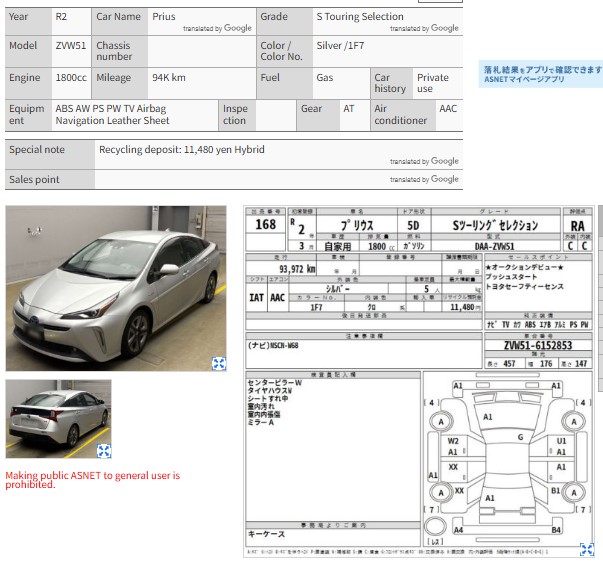Click 'Recycling deposit: 11,480 yen Hybrid' note
Viewport: 603px width, 569px height.
pyautogui.click(x=182, y=150)
